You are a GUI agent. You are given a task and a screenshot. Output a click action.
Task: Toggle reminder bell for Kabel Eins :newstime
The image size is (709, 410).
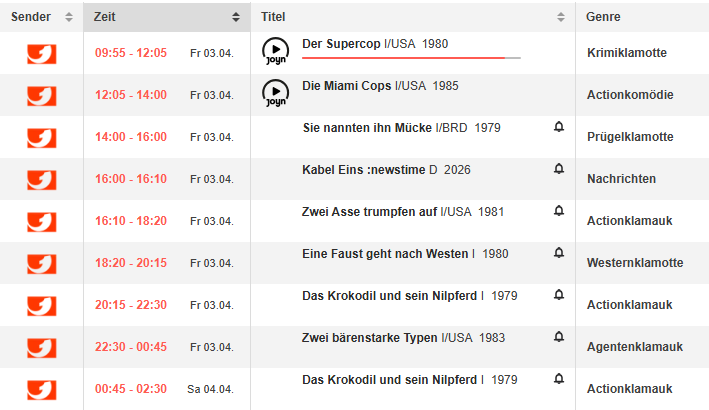559,169
